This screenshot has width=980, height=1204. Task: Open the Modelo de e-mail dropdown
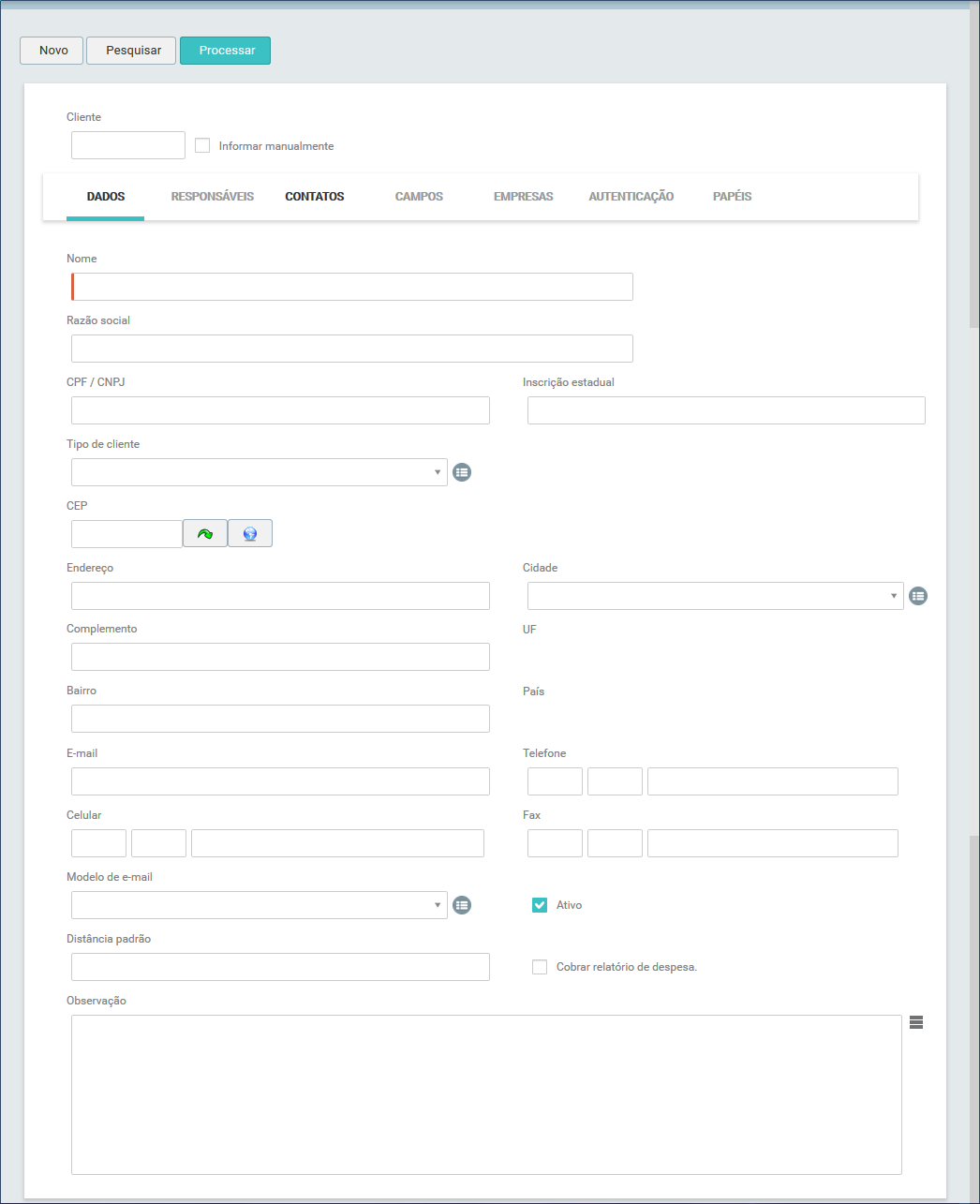(x=260, y=905)
